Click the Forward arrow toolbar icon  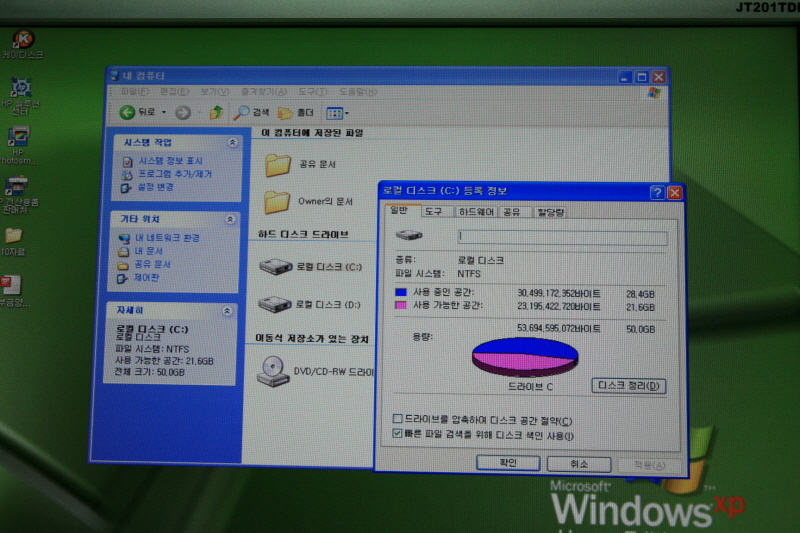[x=183, y=112]
